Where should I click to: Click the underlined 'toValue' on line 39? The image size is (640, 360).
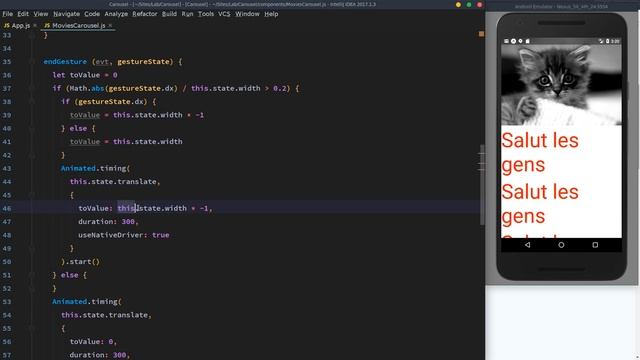point(85,115)
